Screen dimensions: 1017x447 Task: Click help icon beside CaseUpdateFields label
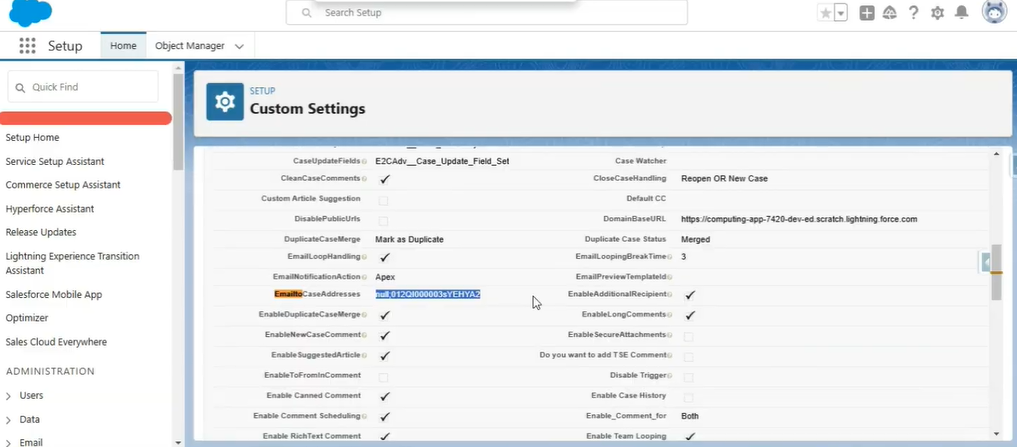pos(365,161)
